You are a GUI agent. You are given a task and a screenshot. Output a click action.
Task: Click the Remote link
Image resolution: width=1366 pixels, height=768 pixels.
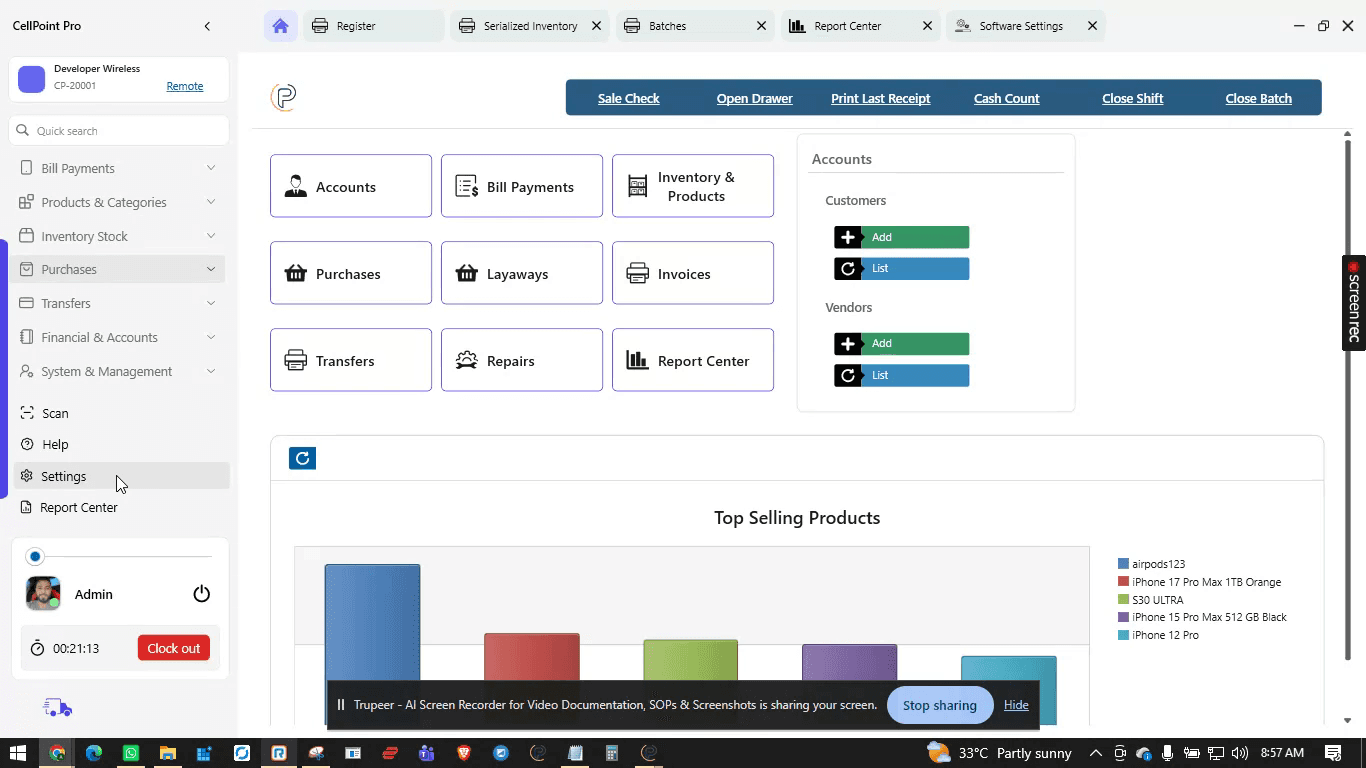click(x=185, y=86)
